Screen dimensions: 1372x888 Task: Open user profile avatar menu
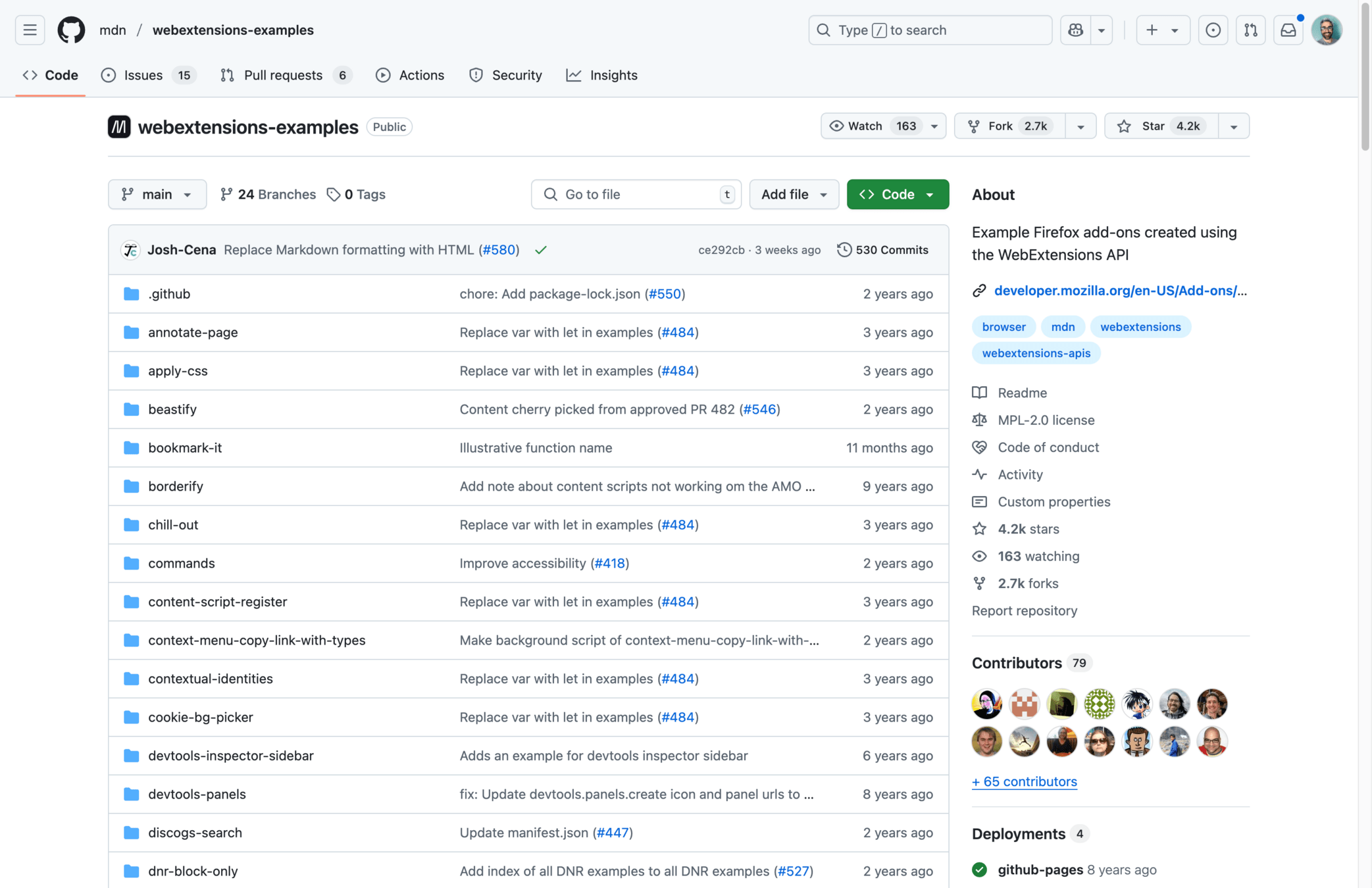tap(1327, 30)
